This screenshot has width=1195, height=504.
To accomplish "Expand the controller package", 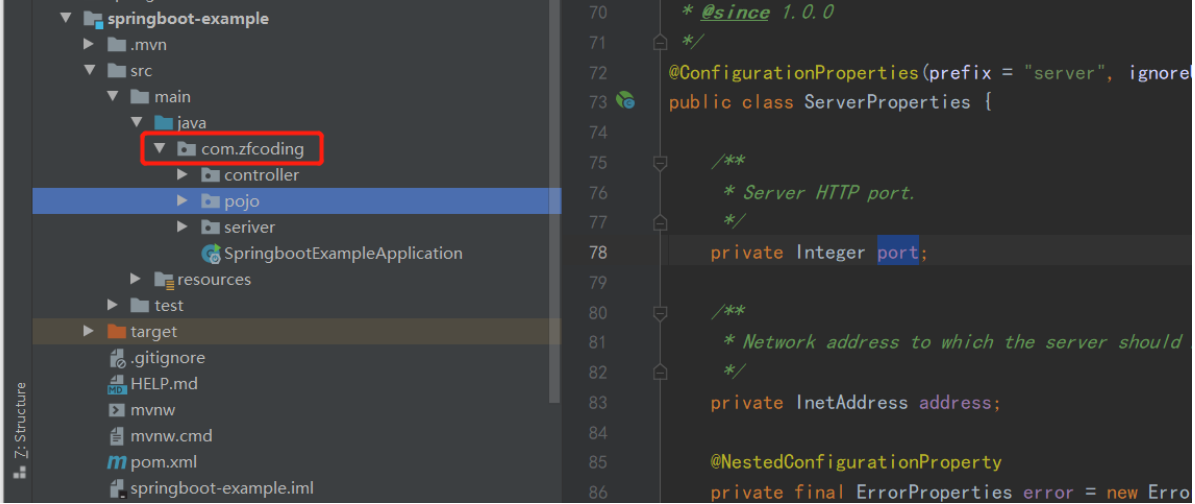I will coord(182,175).
